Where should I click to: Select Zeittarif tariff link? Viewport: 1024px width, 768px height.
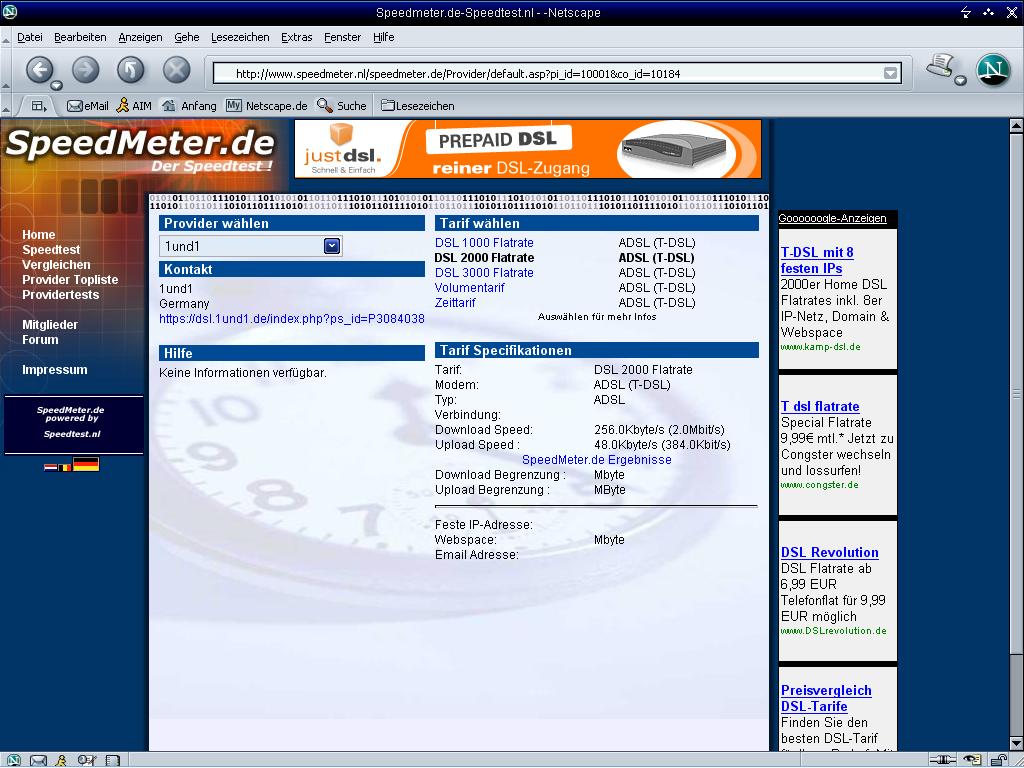coord(455,302)
